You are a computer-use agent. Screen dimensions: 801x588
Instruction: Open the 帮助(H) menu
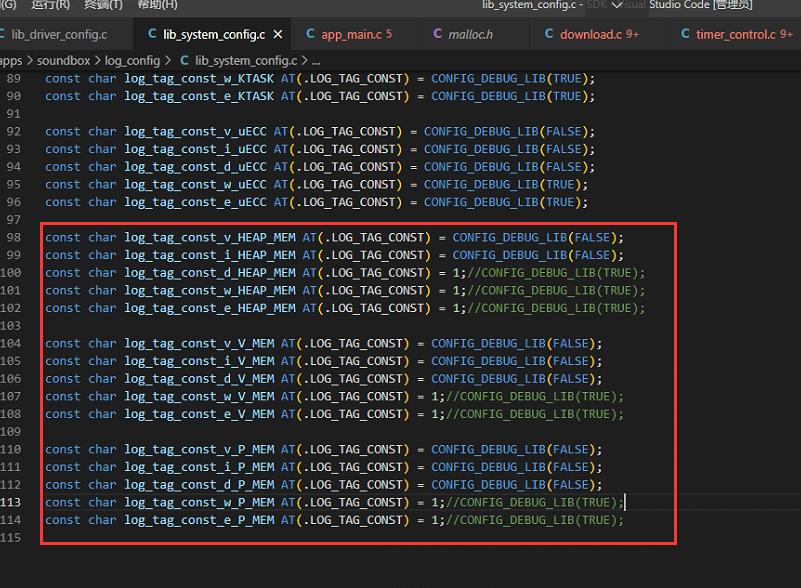tap(157, 5)
